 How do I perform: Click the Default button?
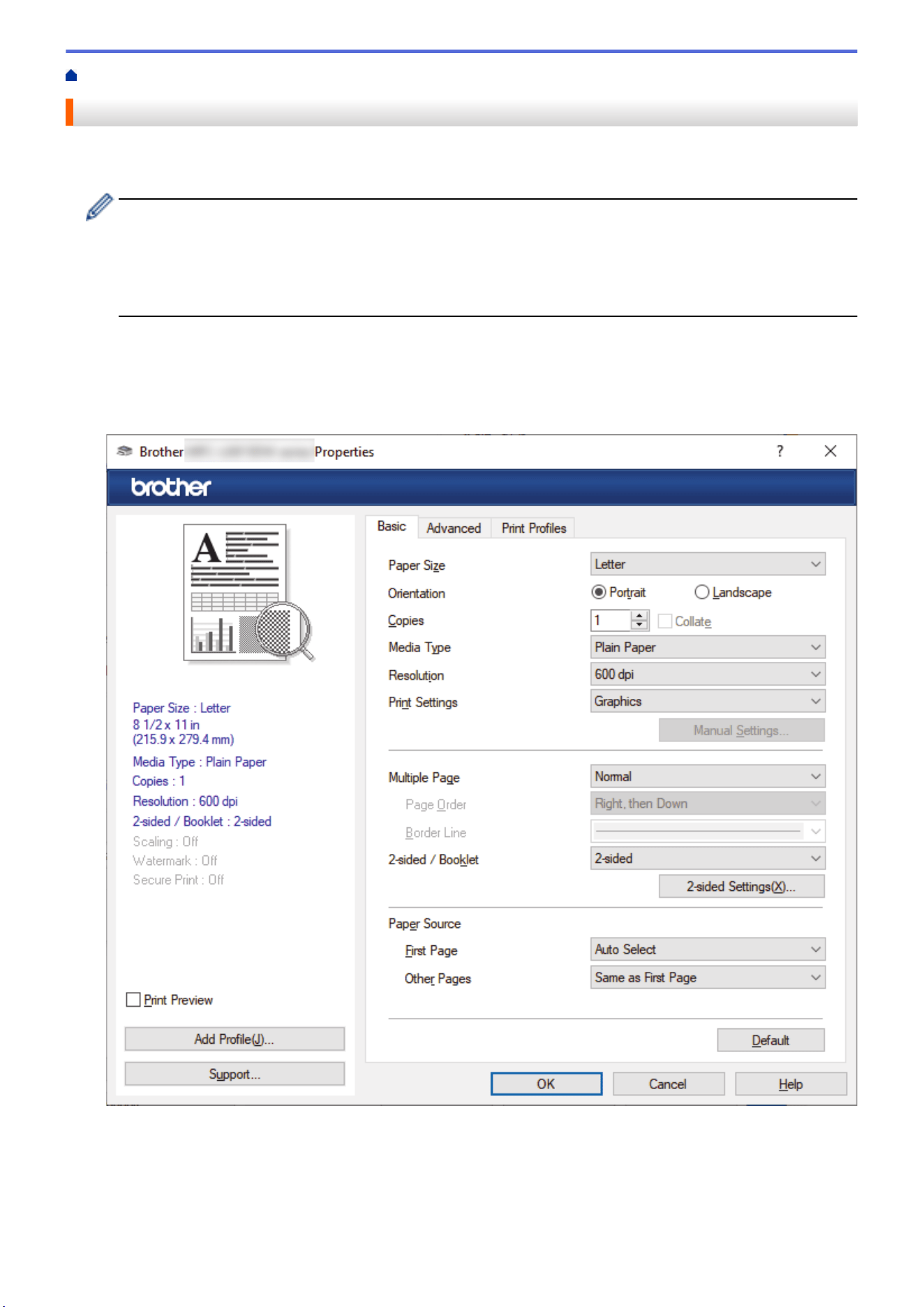[770, 1040]
